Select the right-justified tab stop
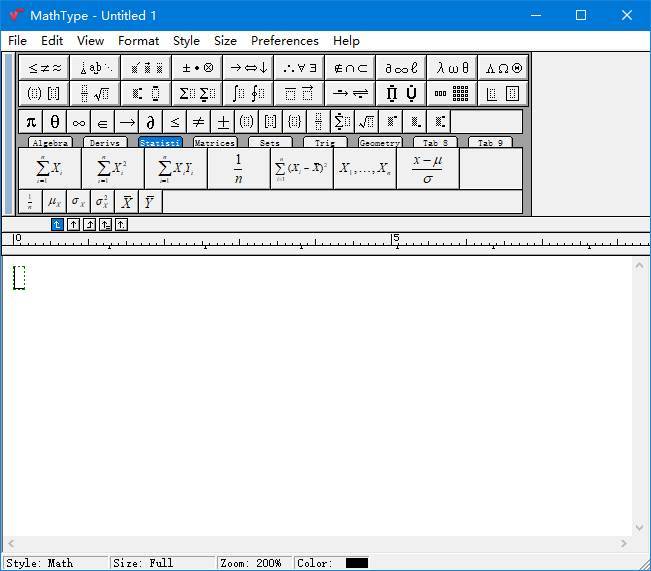Viewport: 651px width, 571px height. (89, 225)
